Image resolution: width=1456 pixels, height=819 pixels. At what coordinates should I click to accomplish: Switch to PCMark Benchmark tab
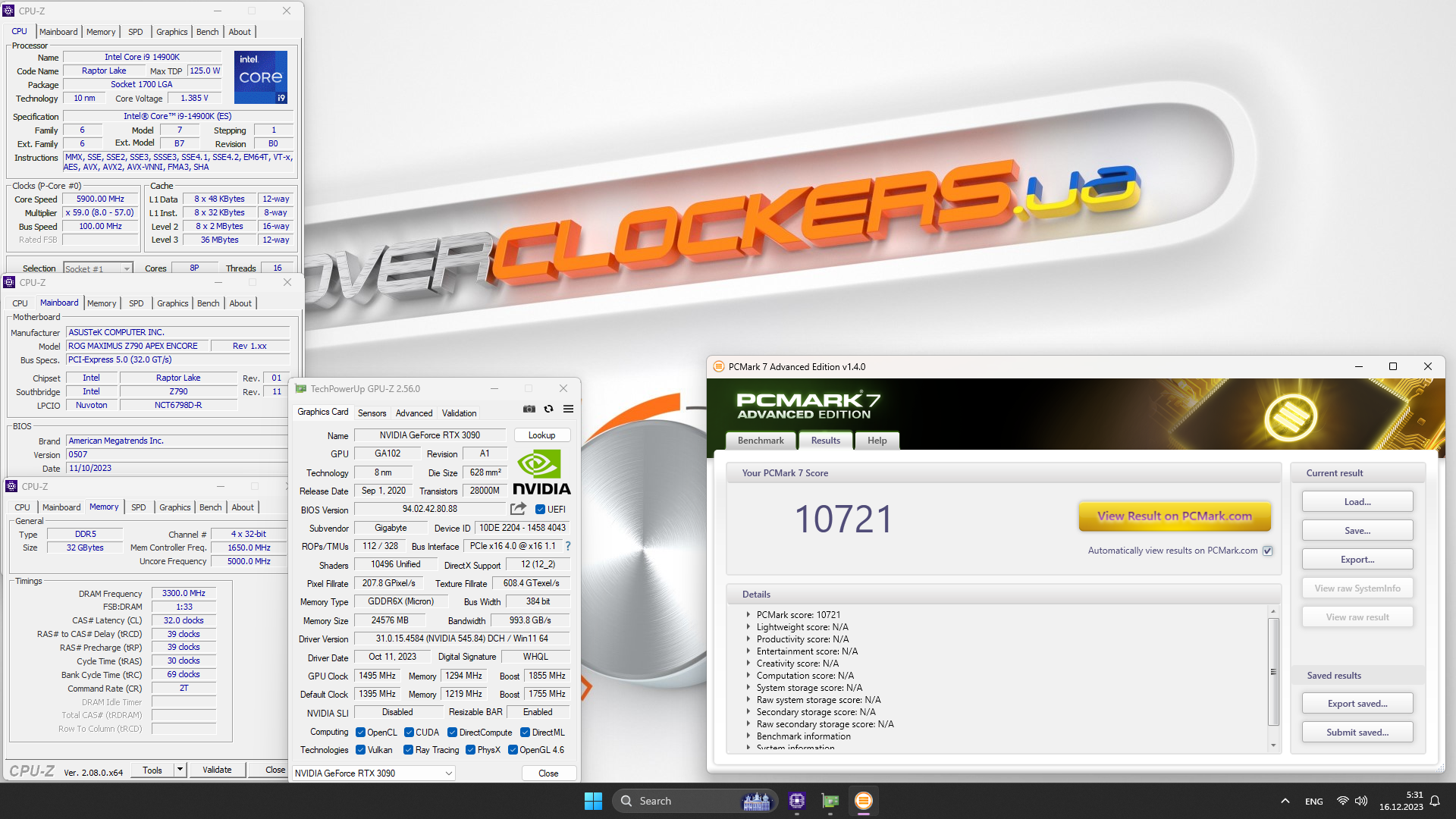coord(761,441)
